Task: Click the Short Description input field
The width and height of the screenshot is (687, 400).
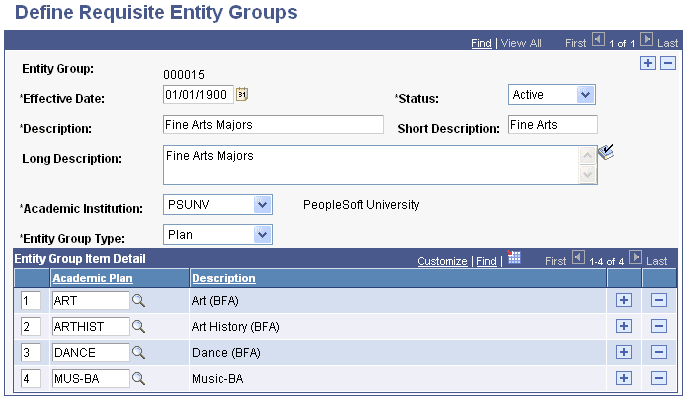Action: (x=552, y=125)
